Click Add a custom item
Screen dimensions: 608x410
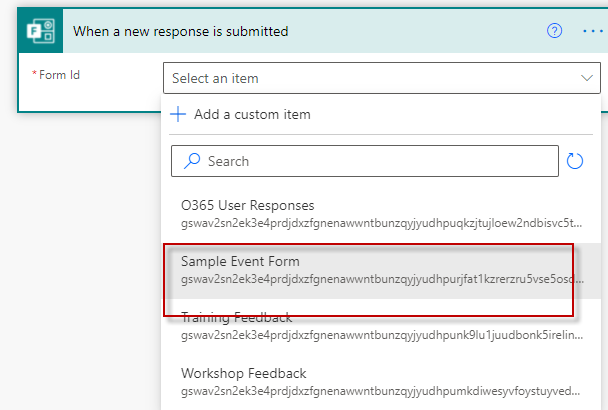pyautogui.click(x=252, y=114)
